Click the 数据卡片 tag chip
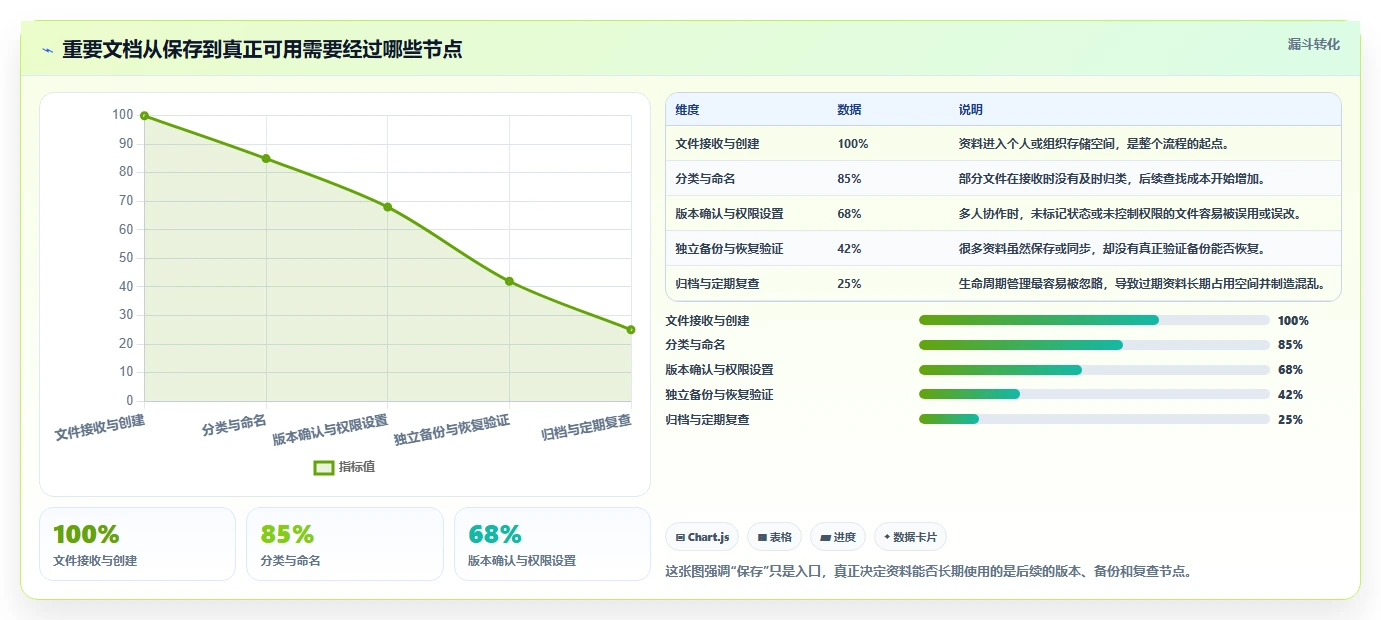 pyautogui.click(x=910, y=537)
